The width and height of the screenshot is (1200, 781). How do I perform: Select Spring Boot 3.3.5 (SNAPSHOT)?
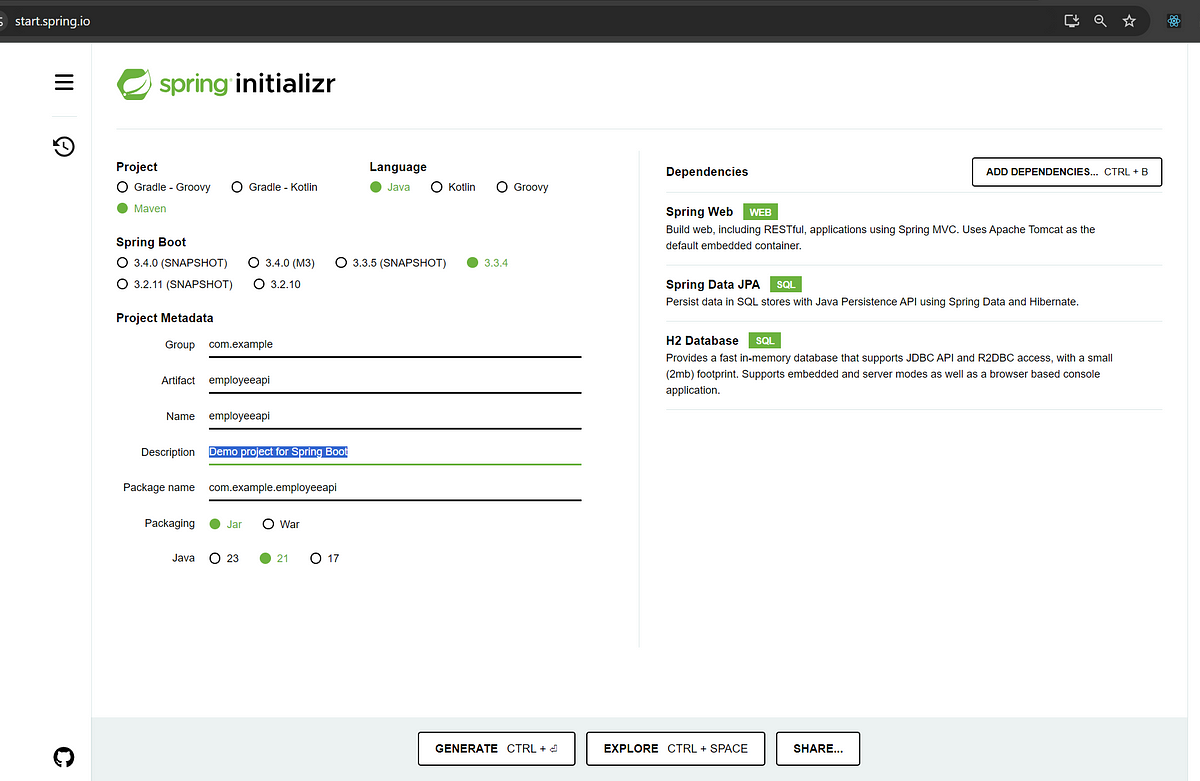coord(391,263)
